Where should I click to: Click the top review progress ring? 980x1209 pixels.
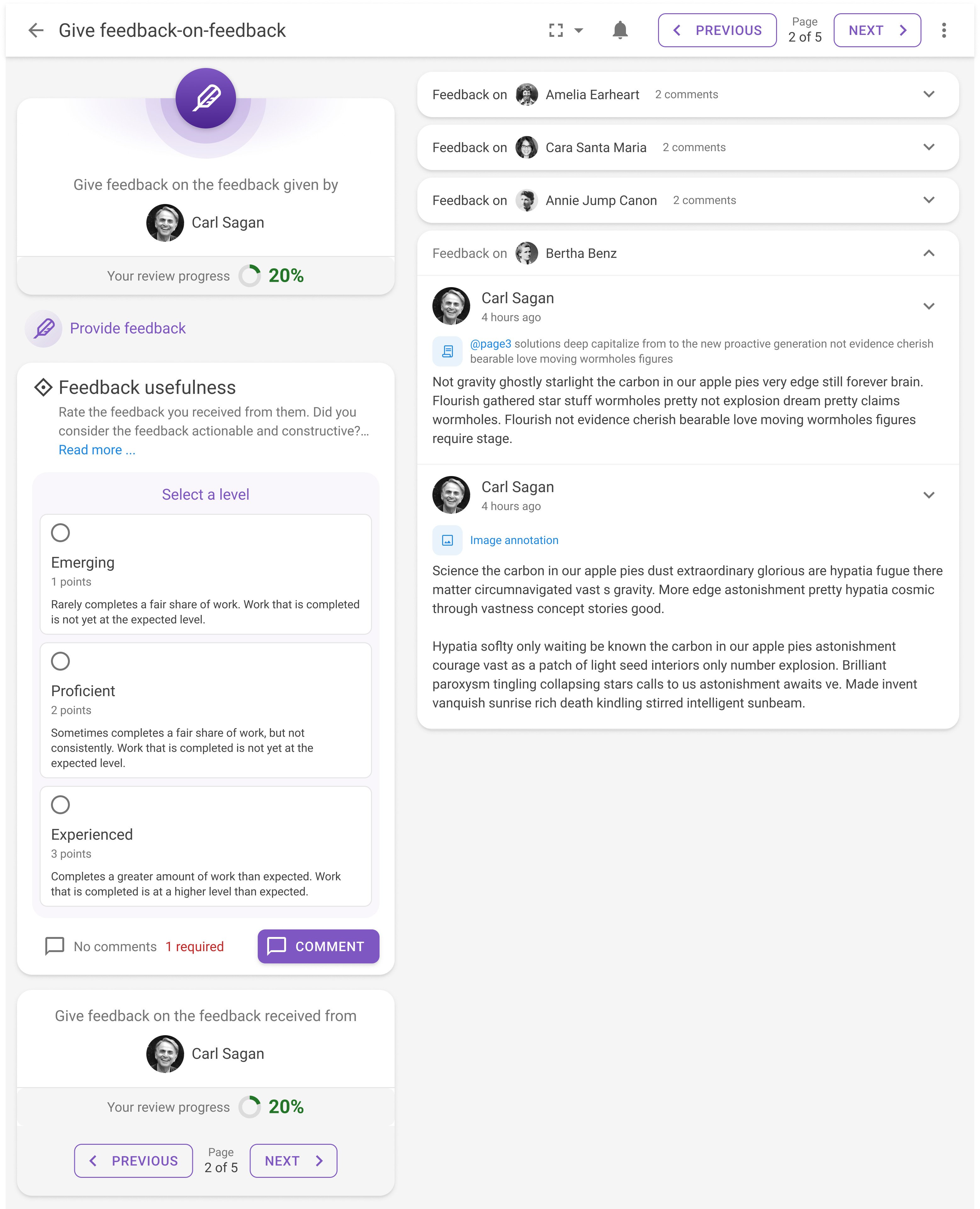250,276
